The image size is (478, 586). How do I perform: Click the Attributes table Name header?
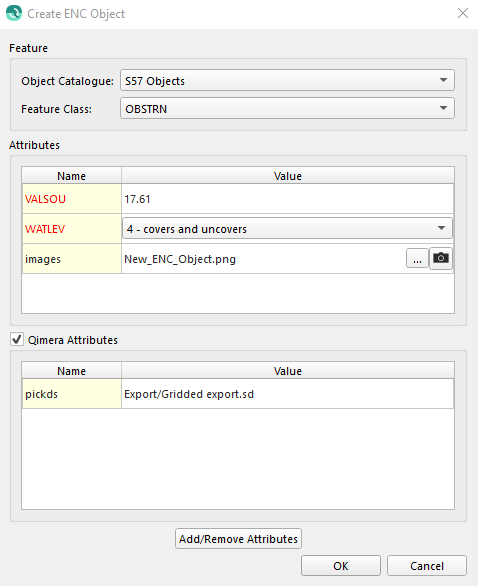pos(71,176)
